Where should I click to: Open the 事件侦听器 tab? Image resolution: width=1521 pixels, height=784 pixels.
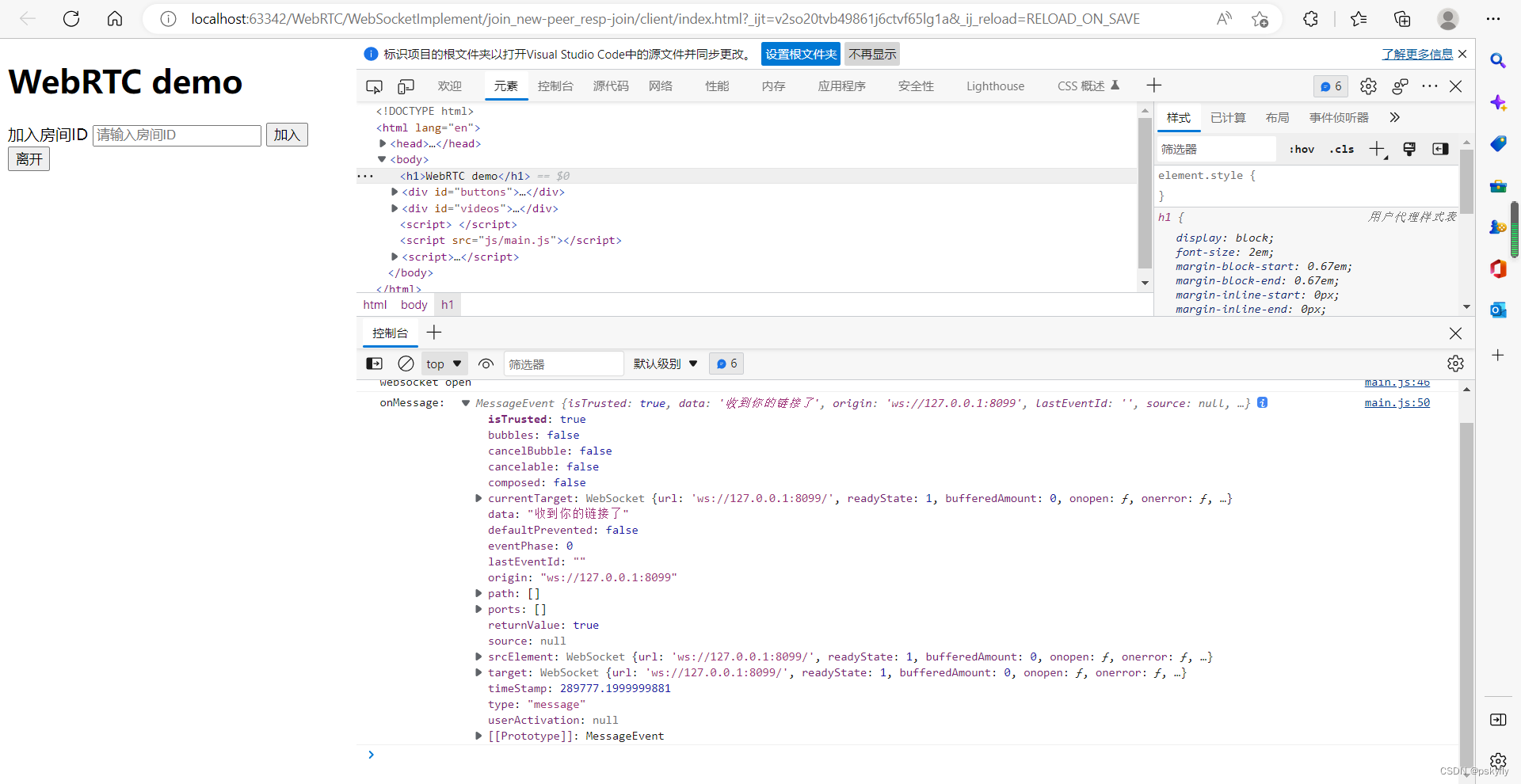coord(1339,117)
